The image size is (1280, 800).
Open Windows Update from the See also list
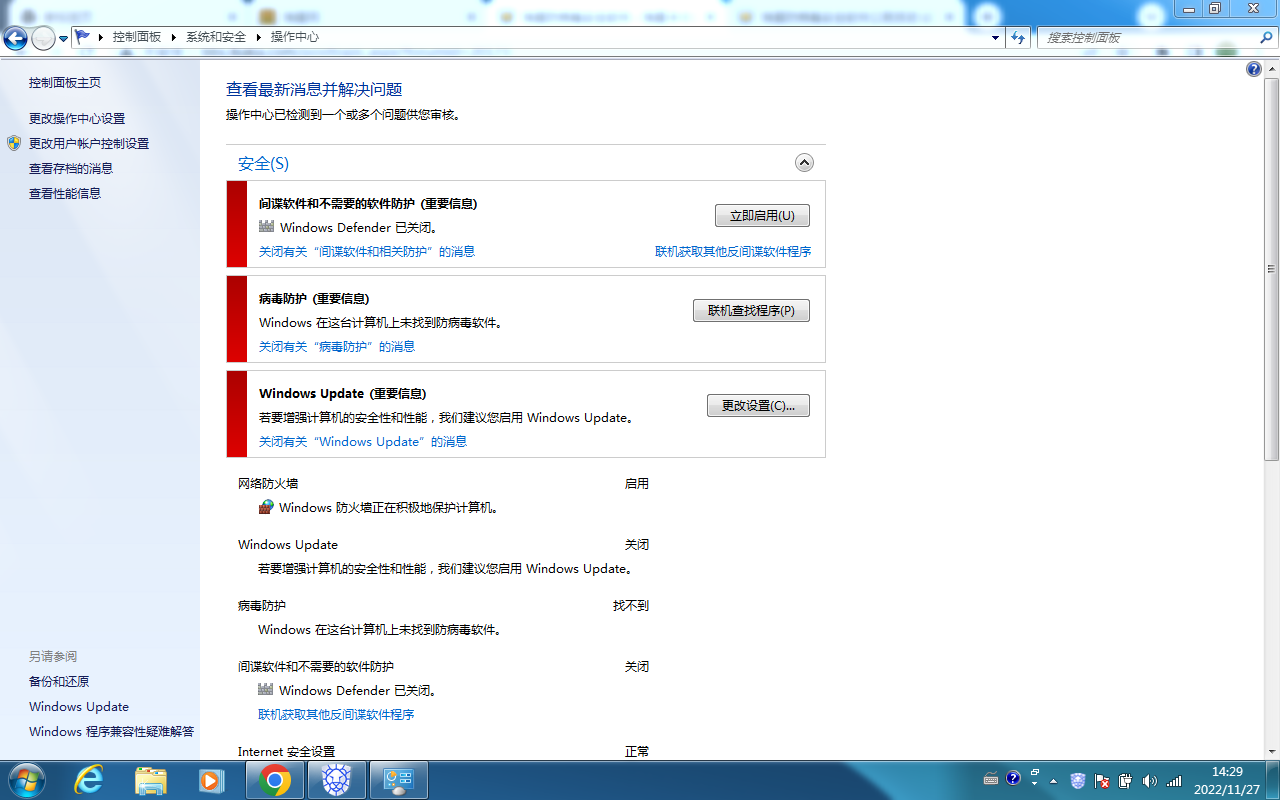[x=79, y=707]
